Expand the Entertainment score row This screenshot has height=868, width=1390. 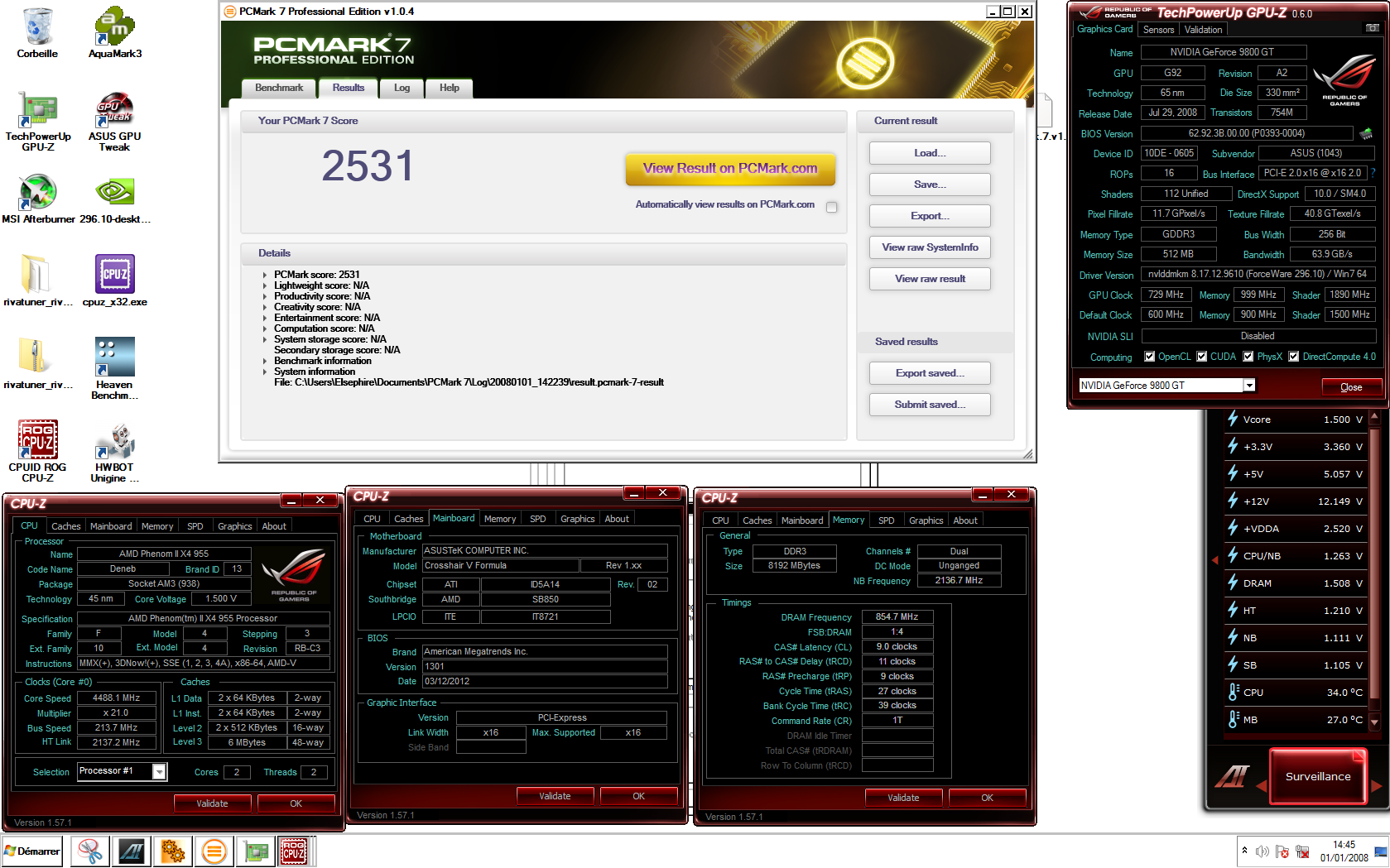265,318
